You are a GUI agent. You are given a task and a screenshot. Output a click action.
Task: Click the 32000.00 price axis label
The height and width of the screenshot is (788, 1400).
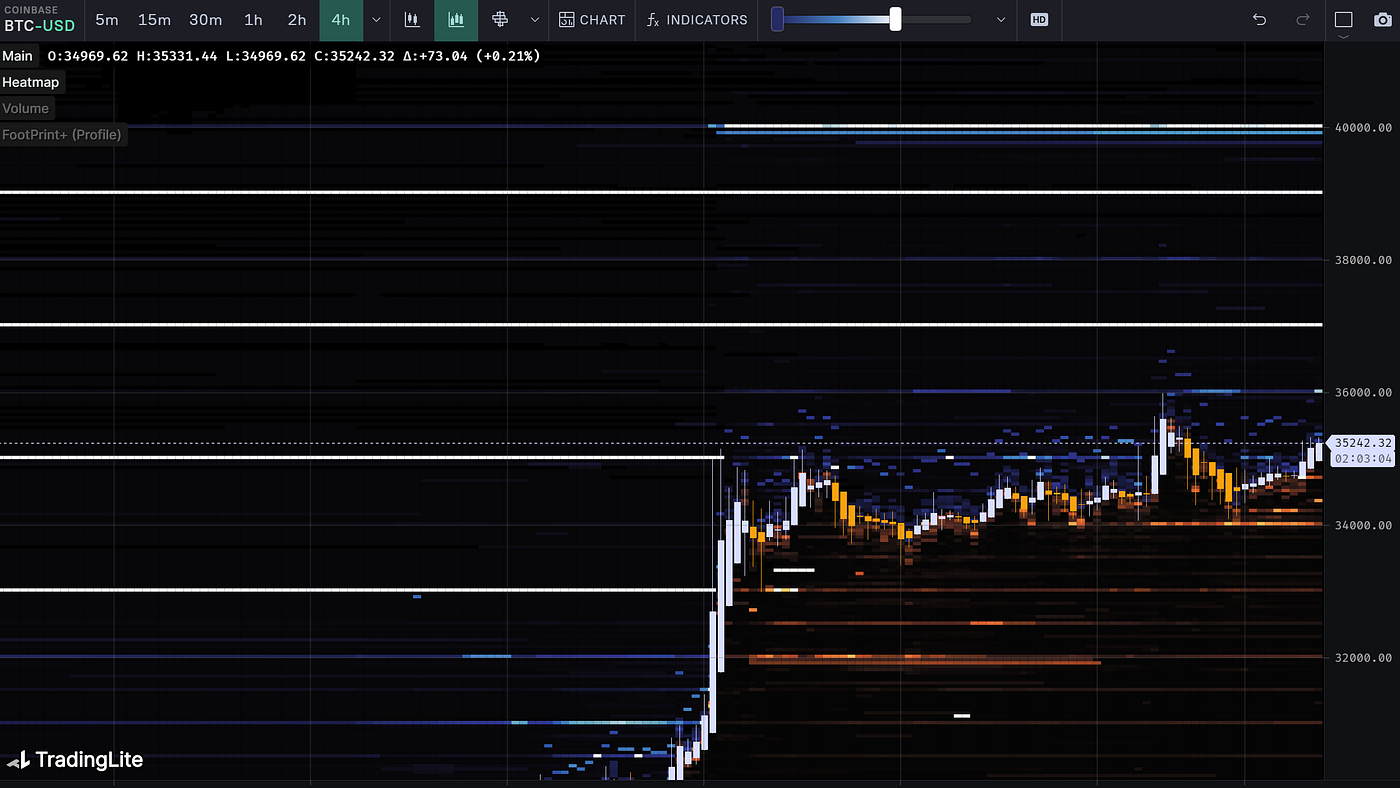pos(1363,658)
